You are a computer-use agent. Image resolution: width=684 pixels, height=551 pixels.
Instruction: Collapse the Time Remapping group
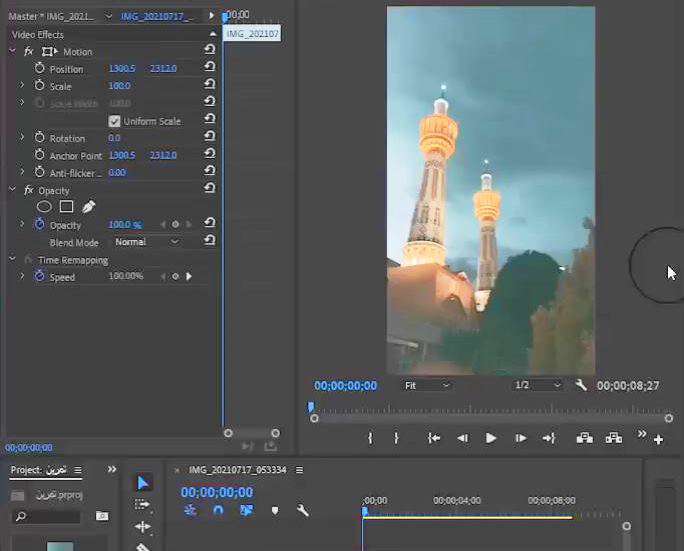tap(12, 259)
